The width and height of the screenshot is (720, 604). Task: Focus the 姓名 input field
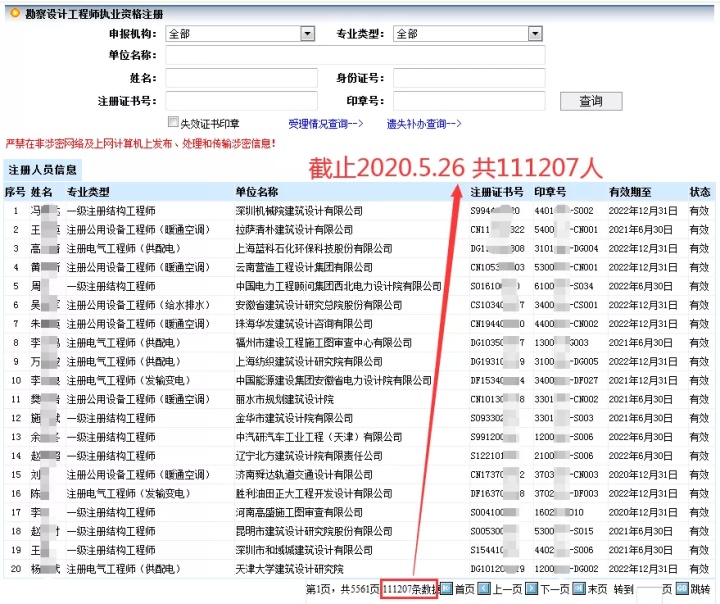pyautogui.click(x=242, y=78)
